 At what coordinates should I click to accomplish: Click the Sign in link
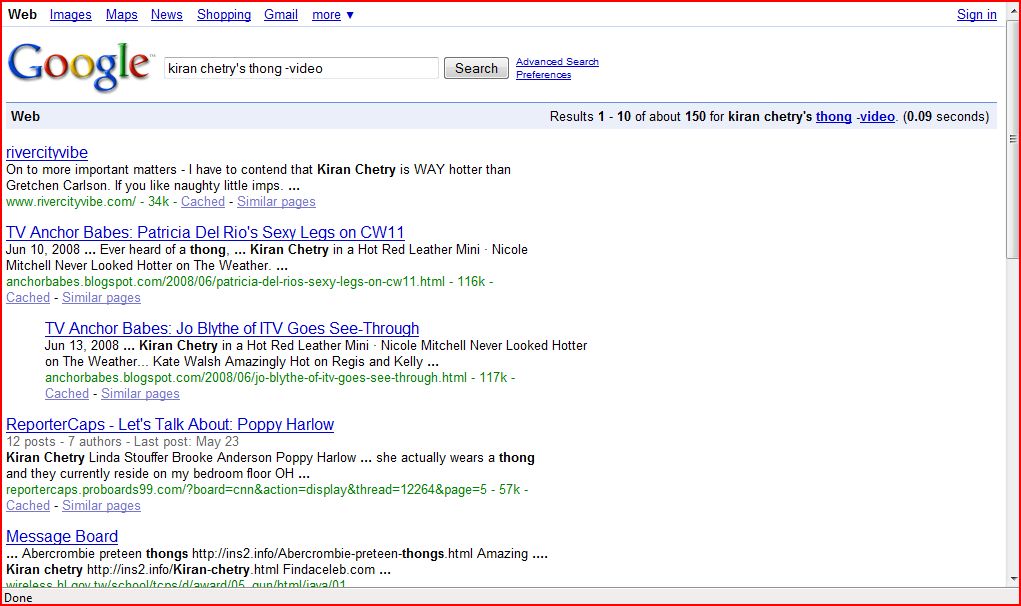pyautogui.click(x=977, y=14)
